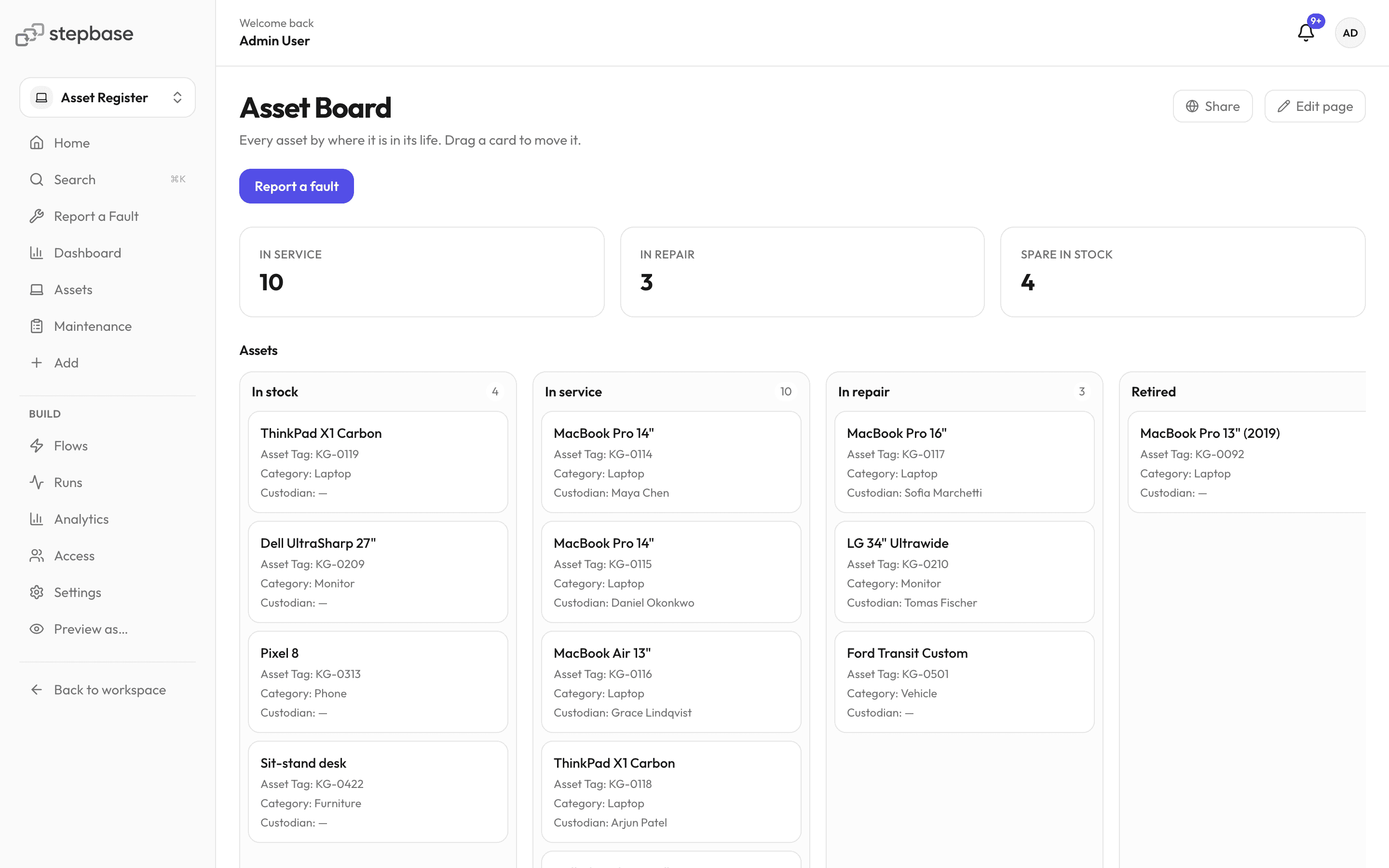Click the In service column header
The height and width of the screenshot is (868, 1389).
coord(573,392)
